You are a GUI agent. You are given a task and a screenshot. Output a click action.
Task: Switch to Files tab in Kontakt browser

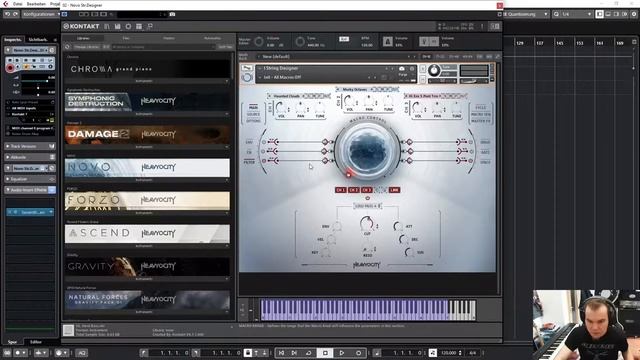coord(126,38)
